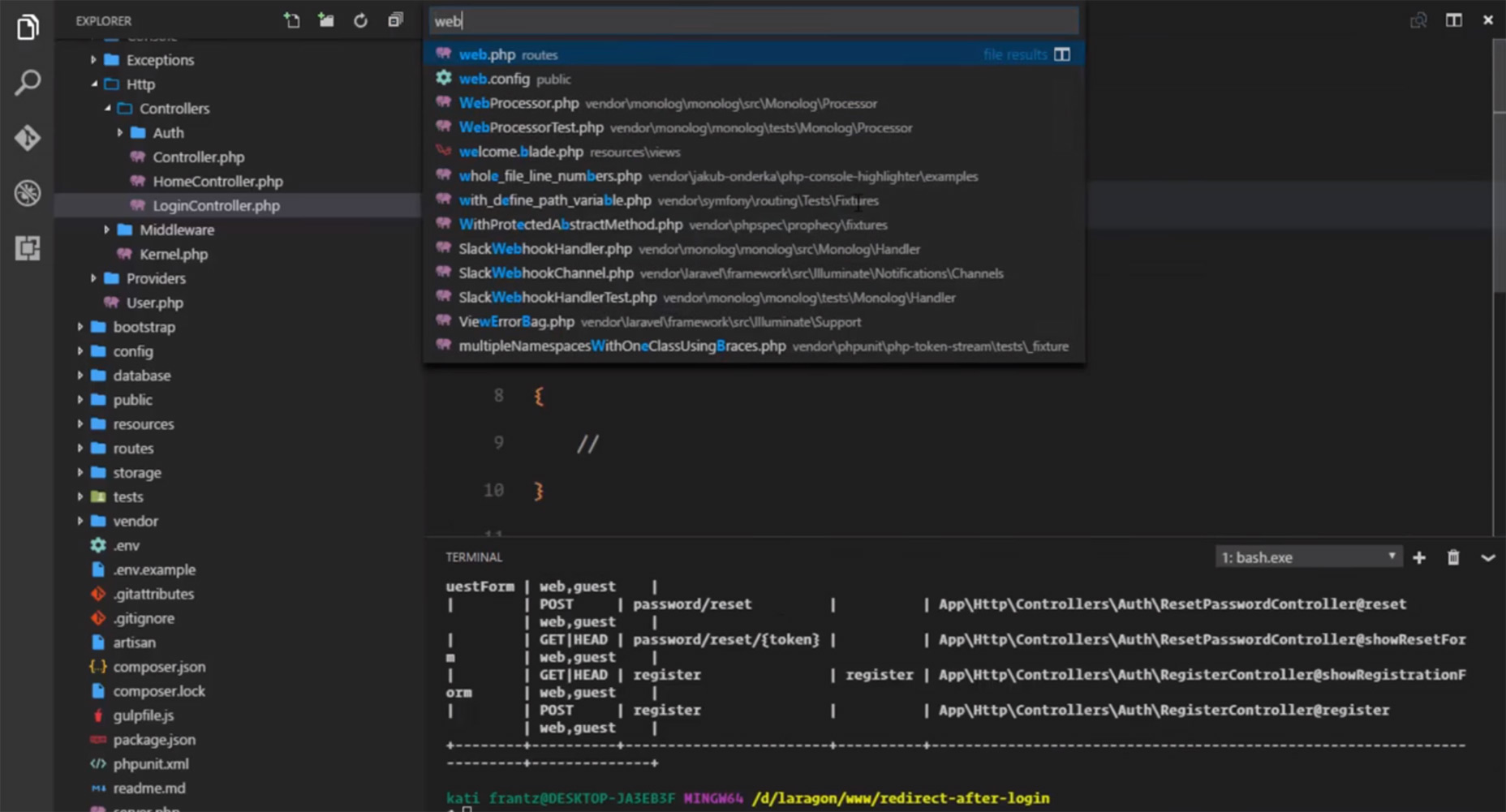
Task: Kill terminal using the trash icon
Action: [x=1453, y=558]
